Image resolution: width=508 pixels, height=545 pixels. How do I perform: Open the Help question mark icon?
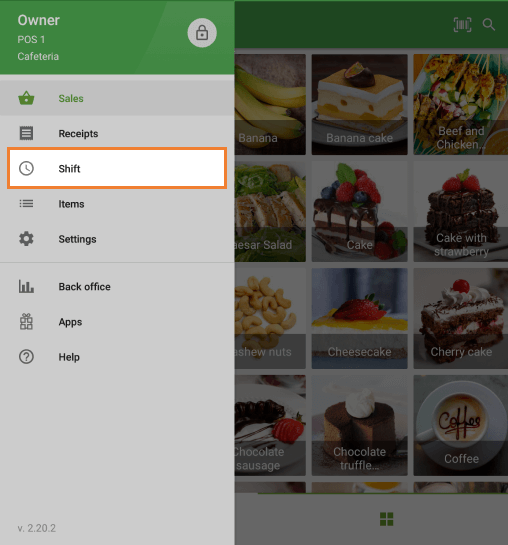click(x=26, y=357)
